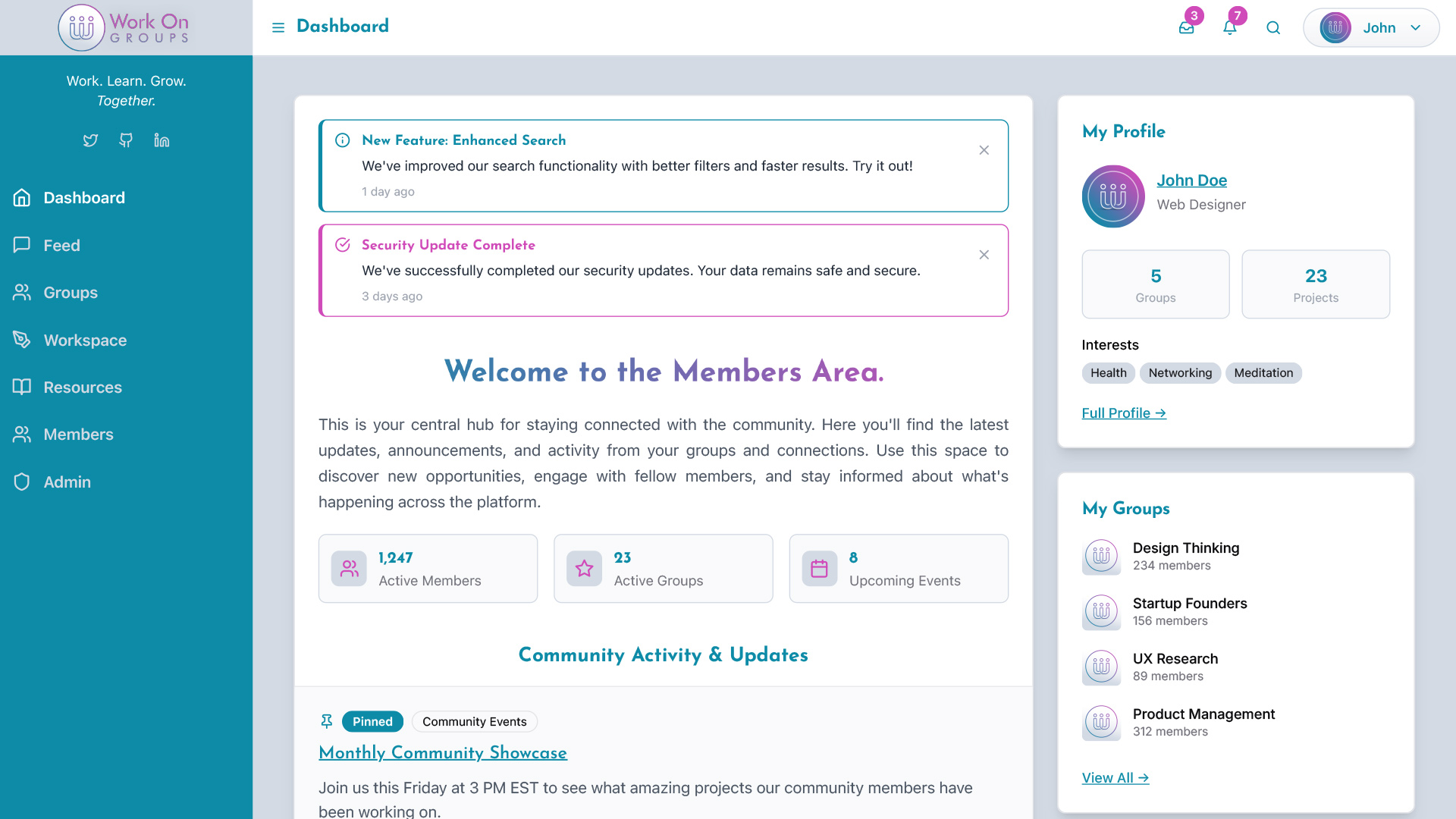Open the notifications bell icon

point(1229,28)
